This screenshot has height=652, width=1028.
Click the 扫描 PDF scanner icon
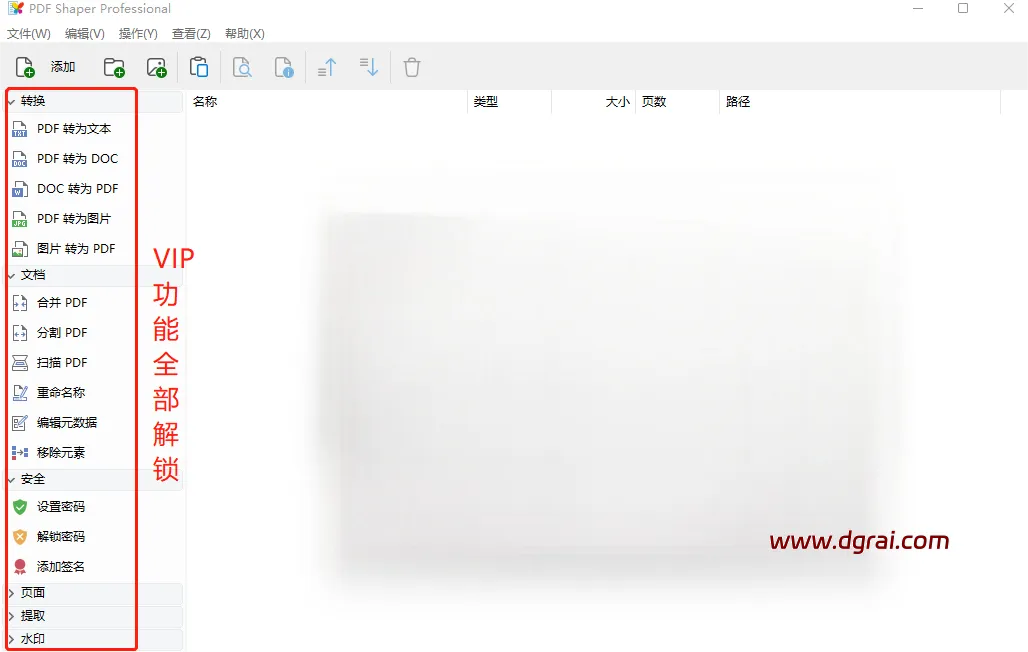pyautogui.click(x=20, y=363)
